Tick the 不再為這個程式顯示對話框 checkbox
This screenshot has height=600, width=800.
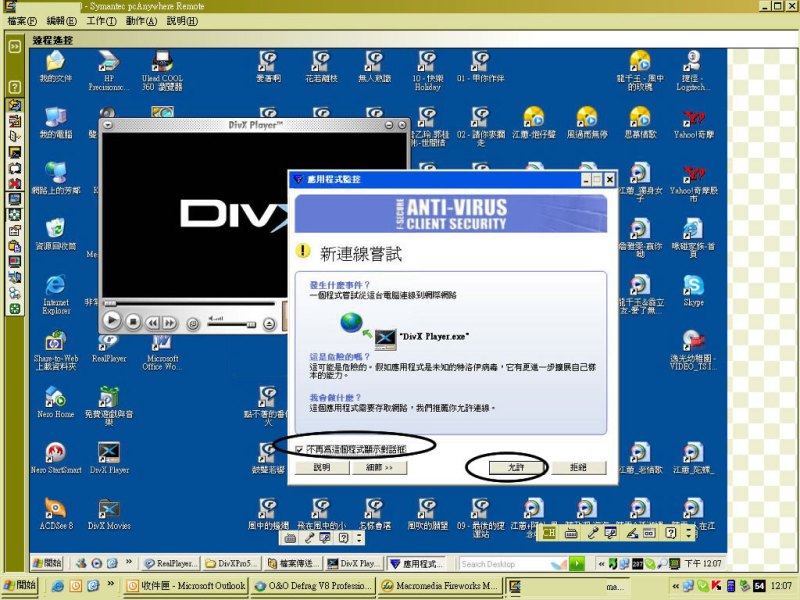coord(299,449)
